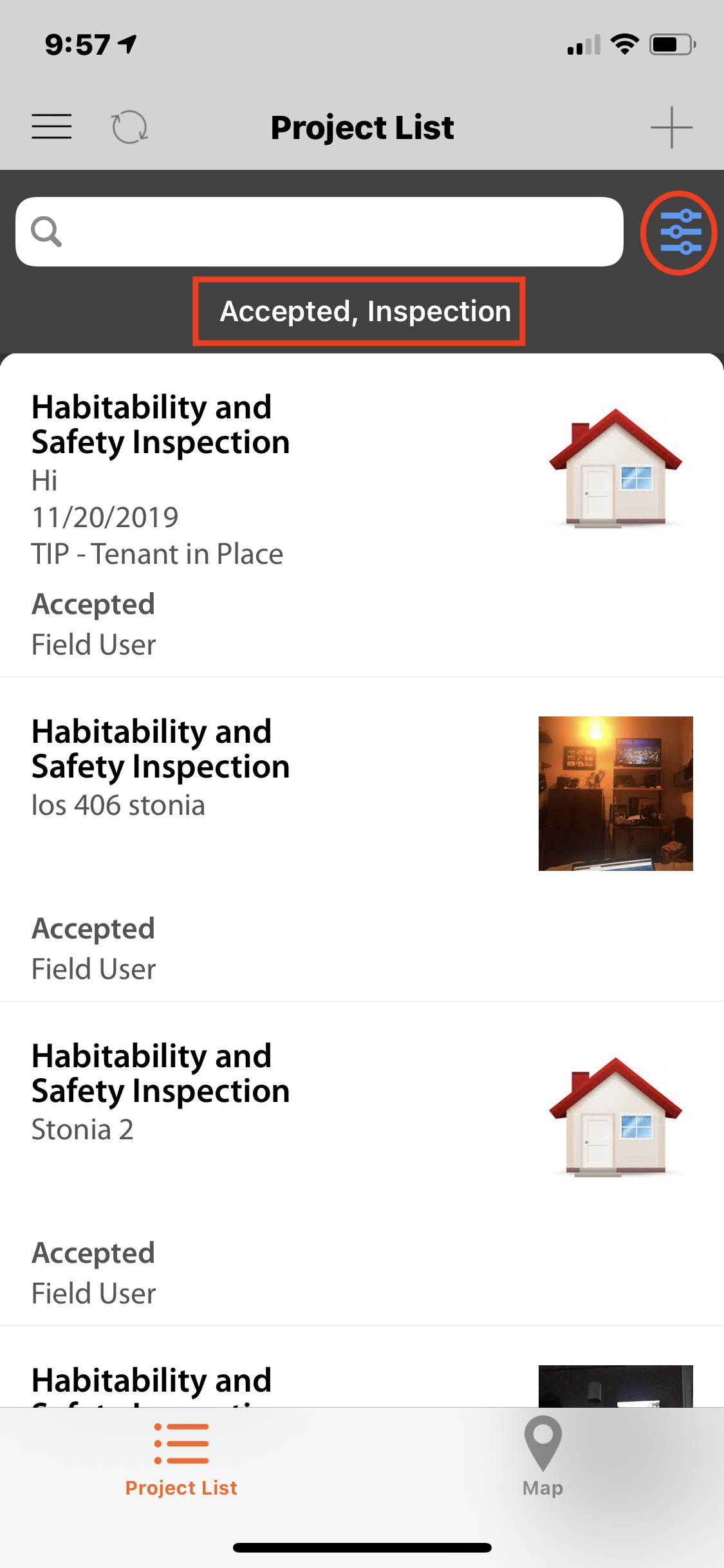Tap the search magnifier icon

tap(46, 232)
